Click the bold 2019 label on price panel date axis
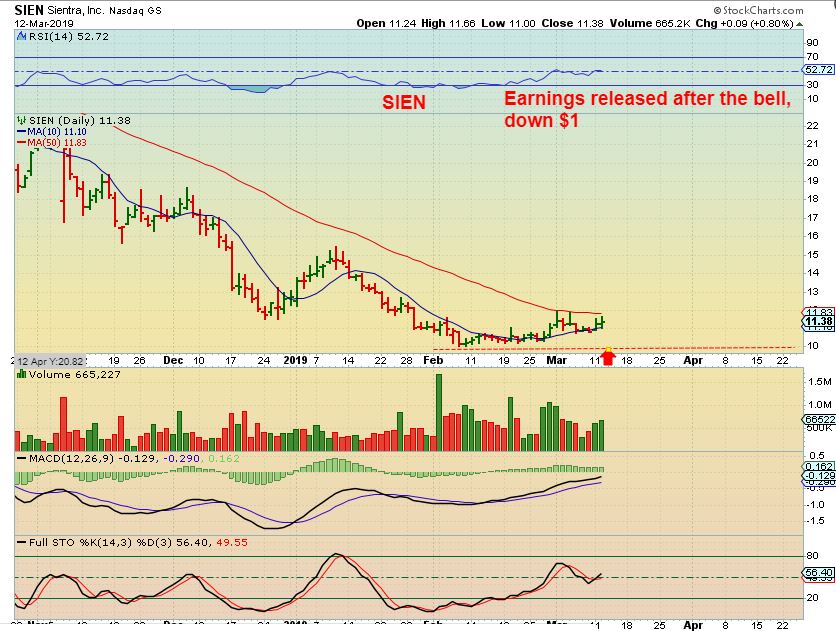Image resolution: width=836 pixels, height=631 pixels. click(x=295, y=360)
